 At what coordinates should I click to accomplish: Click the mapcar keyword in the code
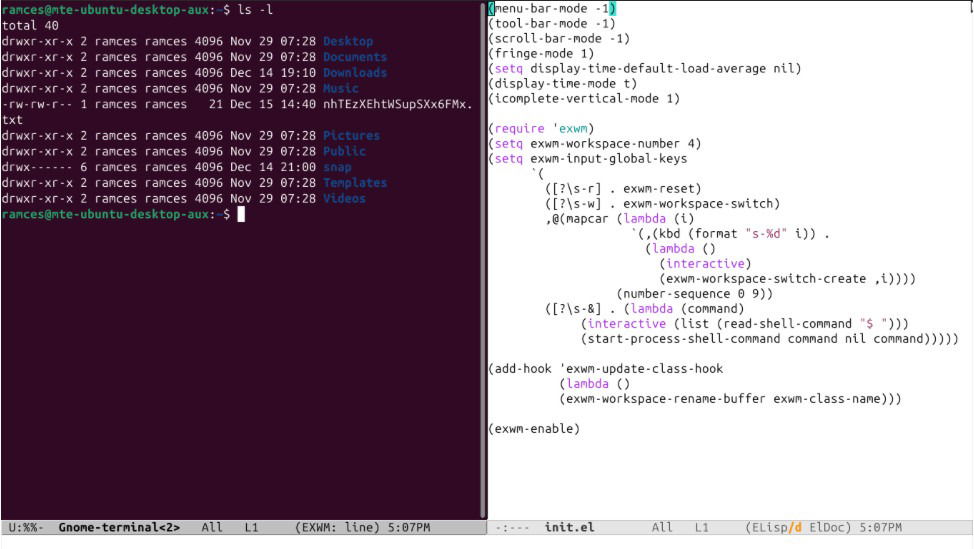pos(587,219)
